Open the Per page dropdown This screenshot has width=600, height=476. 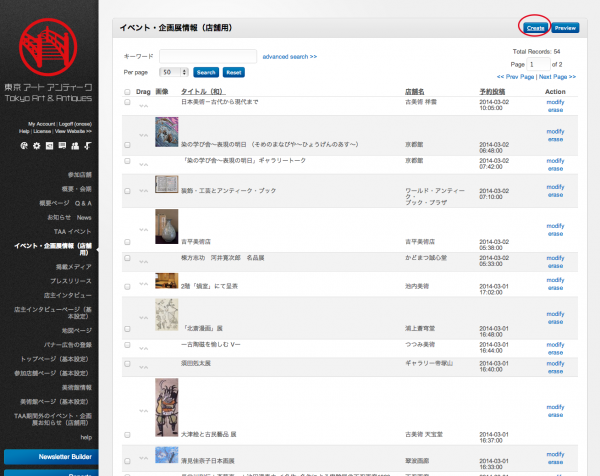coord(172,72)
